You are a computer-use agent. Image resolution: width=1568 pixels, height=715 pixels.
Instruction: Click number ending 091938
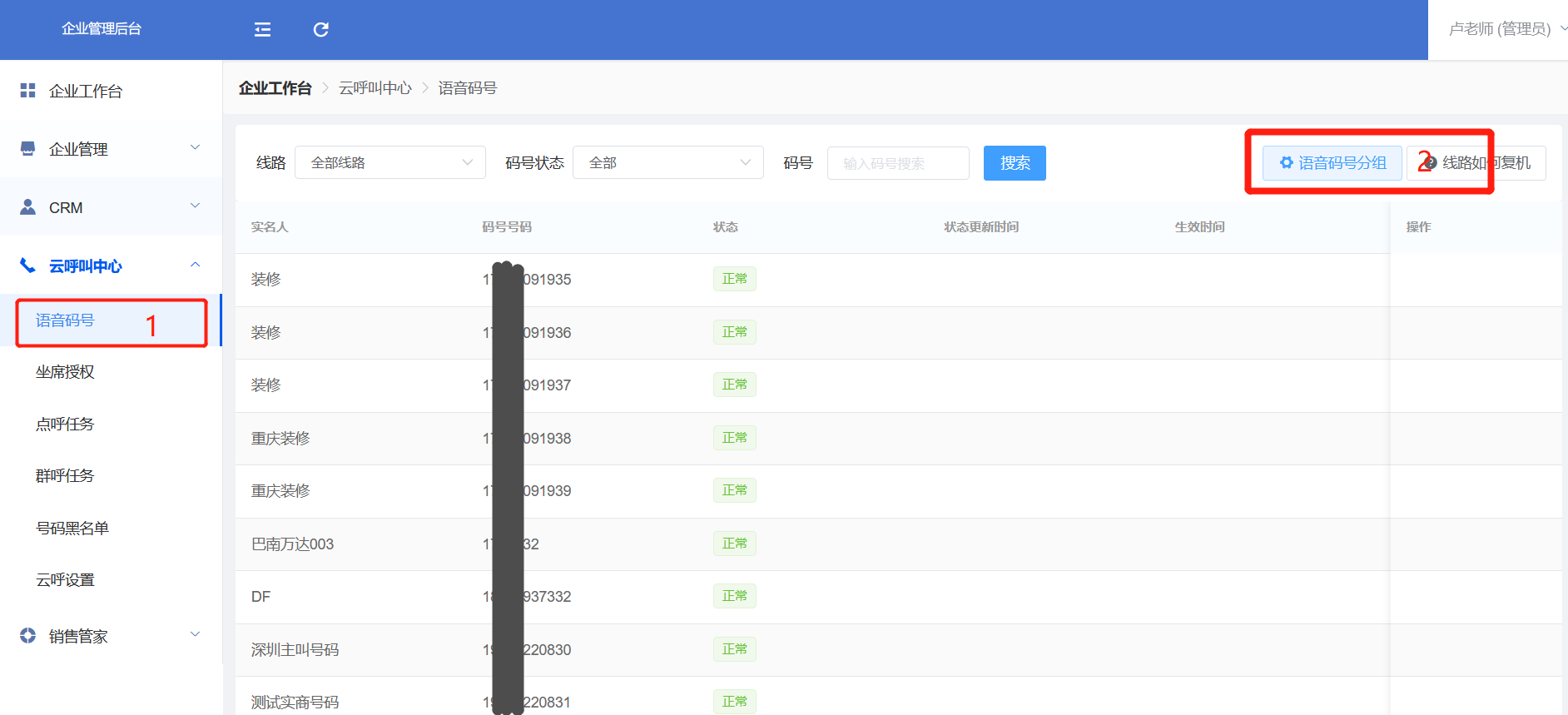(x=527, y=439)
